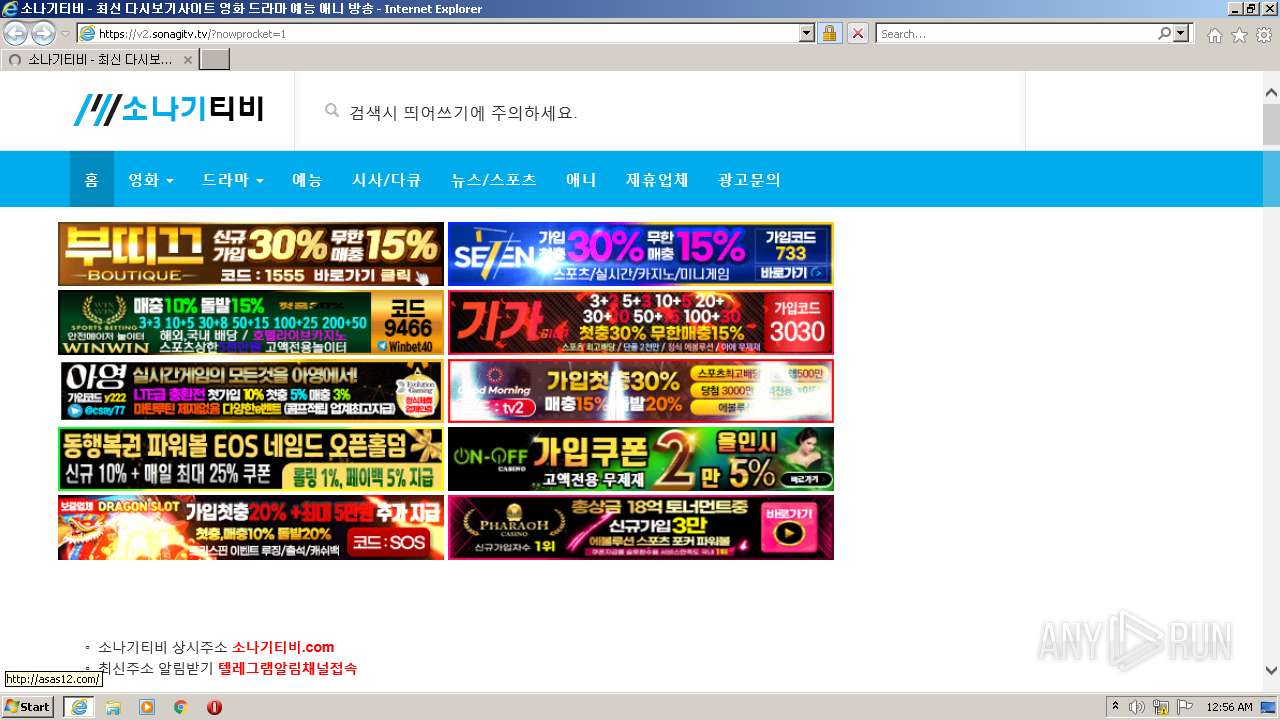Click the 소나기티비 site logo

[x=169, y=109]
